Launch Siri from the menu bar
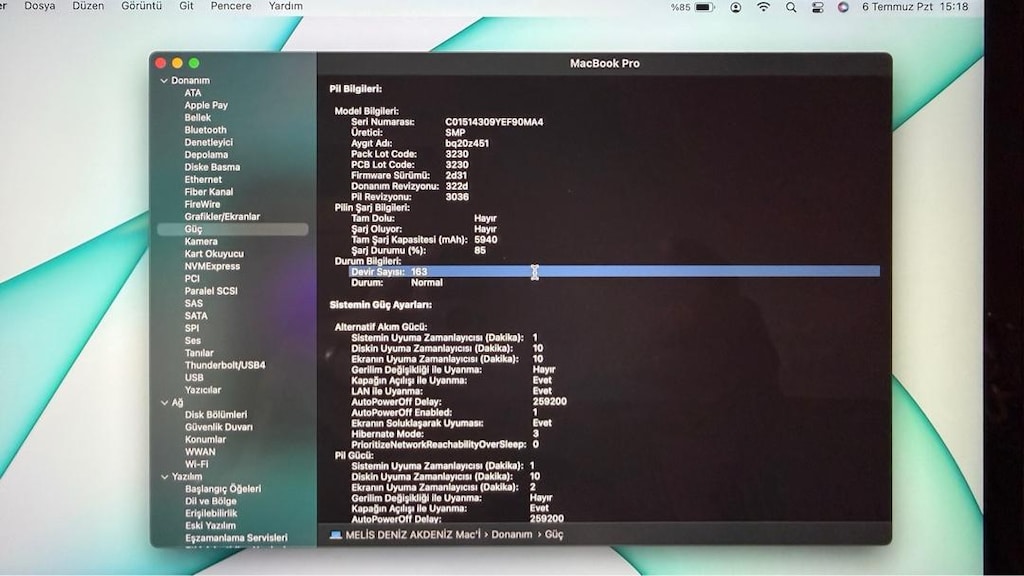This screenshot has height=576, width=1024. click(x=843, y=7)
